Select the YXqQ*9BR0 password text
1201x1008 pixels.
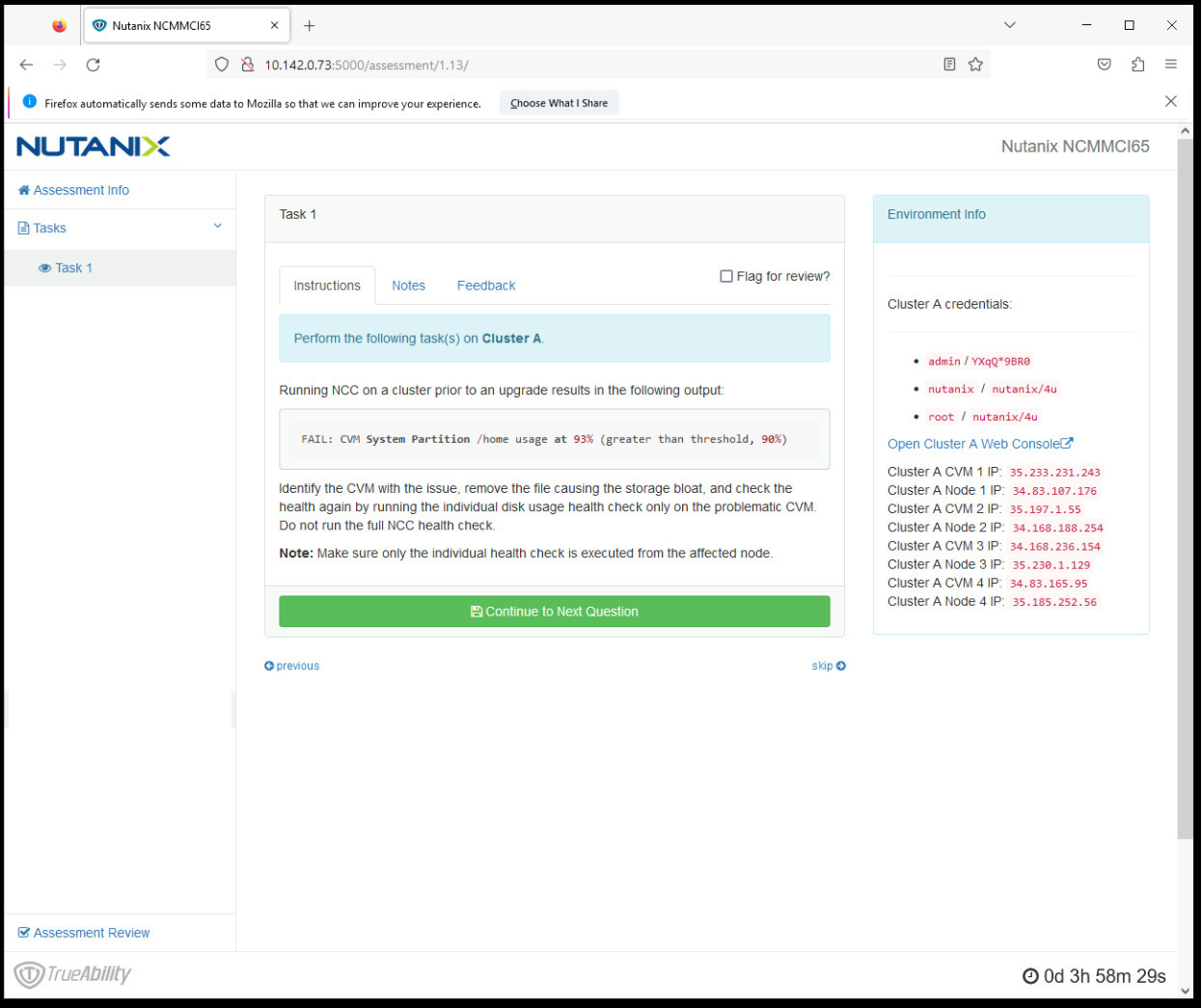point(1000,362)
